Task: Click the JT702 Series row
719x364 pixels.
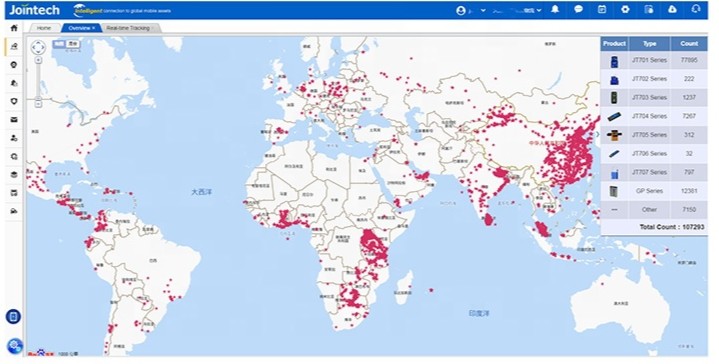Action: [654, 79]
